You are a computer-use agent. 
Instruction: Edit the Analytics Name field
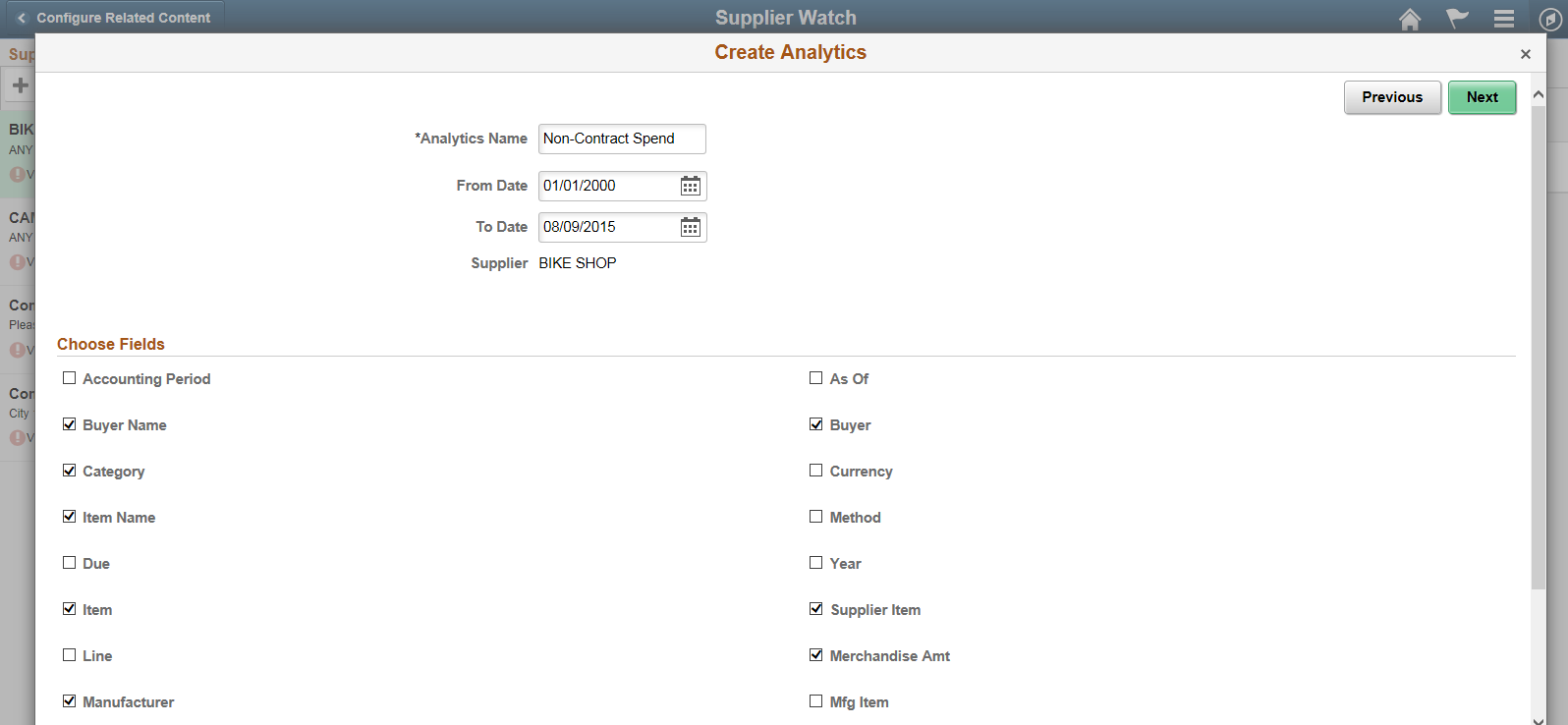click(x=622, y=139)
